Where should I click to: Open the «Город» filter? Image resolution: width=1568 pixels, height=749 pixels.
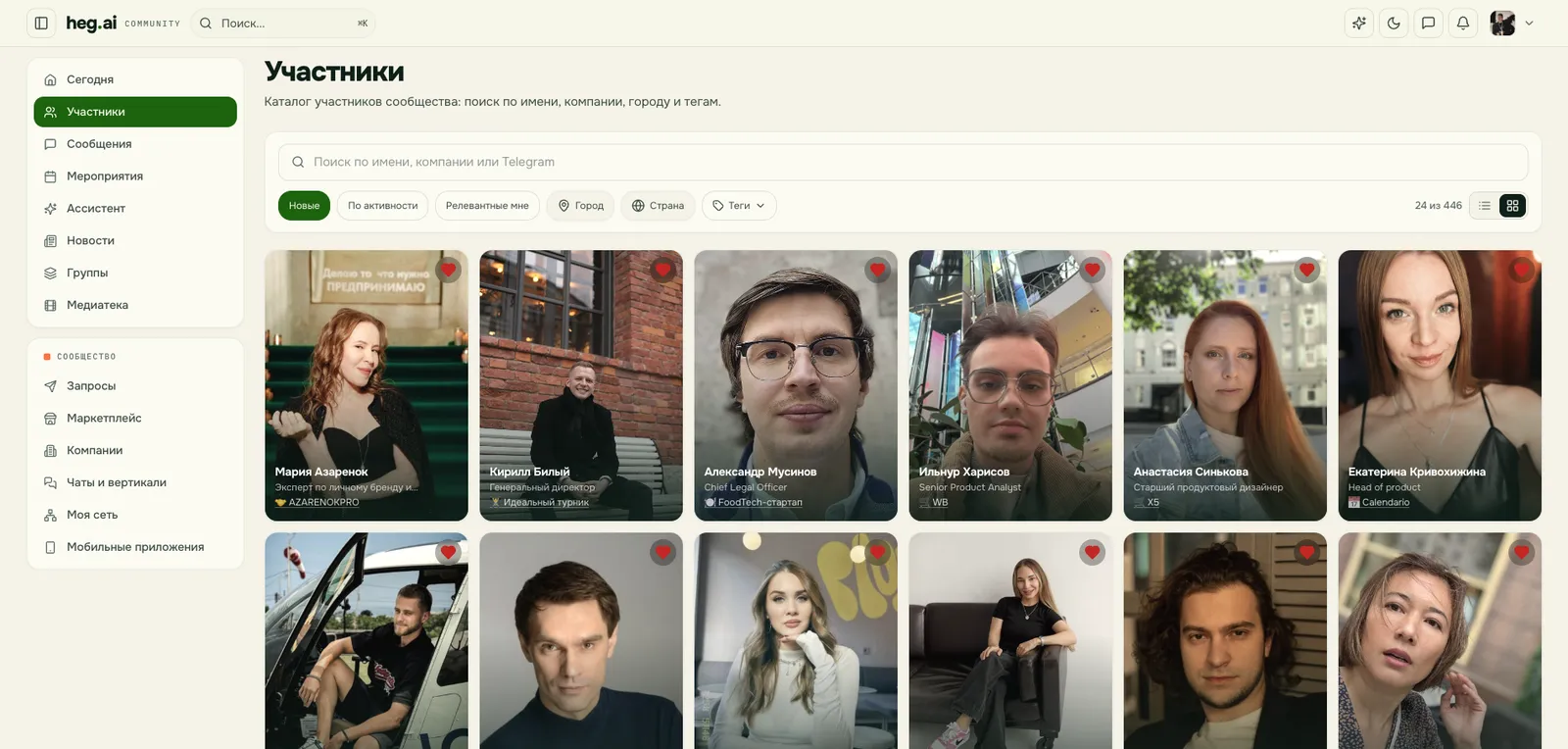click(x=580, y=206)
